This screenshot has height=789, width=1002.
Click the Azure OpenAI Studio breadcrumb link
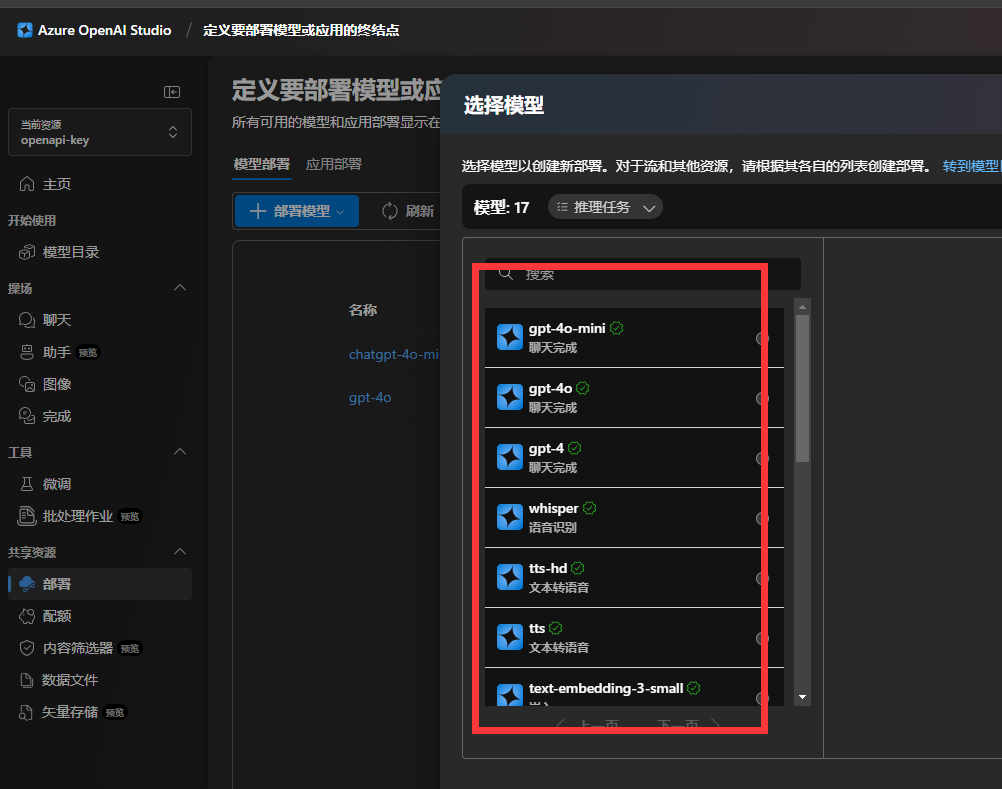tap(104, 30)
